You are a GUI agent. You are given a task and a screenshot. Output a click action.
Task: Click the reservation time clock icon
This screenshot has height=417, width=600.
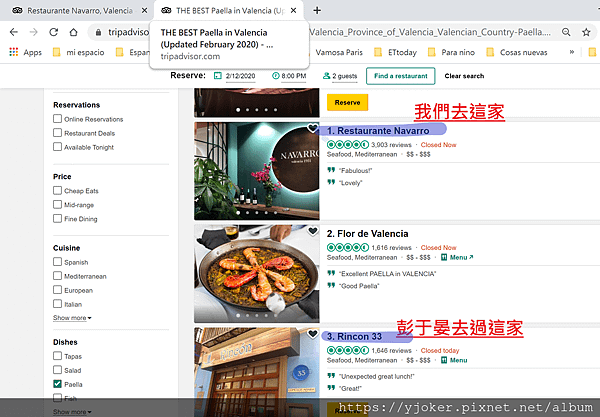276,76
